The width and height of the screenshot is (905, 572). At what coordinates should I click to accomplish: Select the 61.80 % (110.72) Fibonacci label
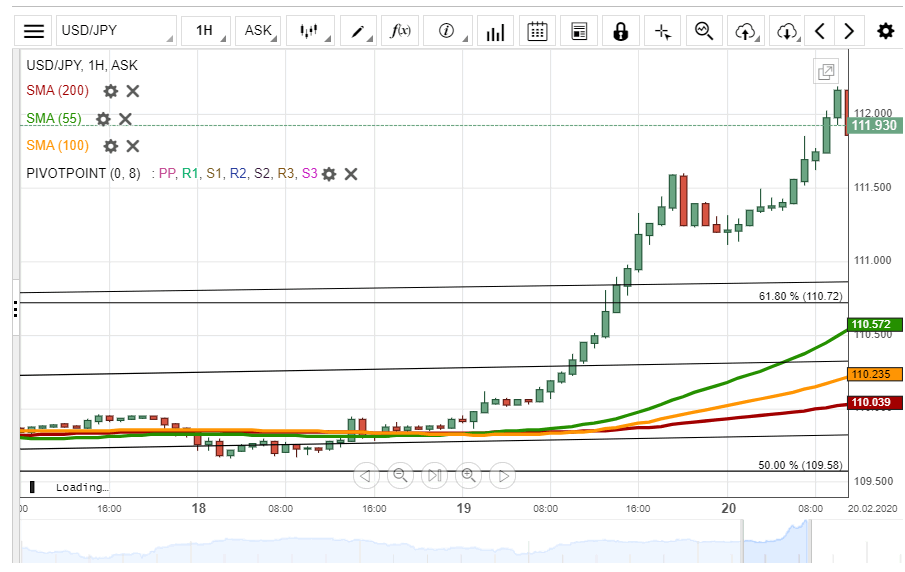801,296
